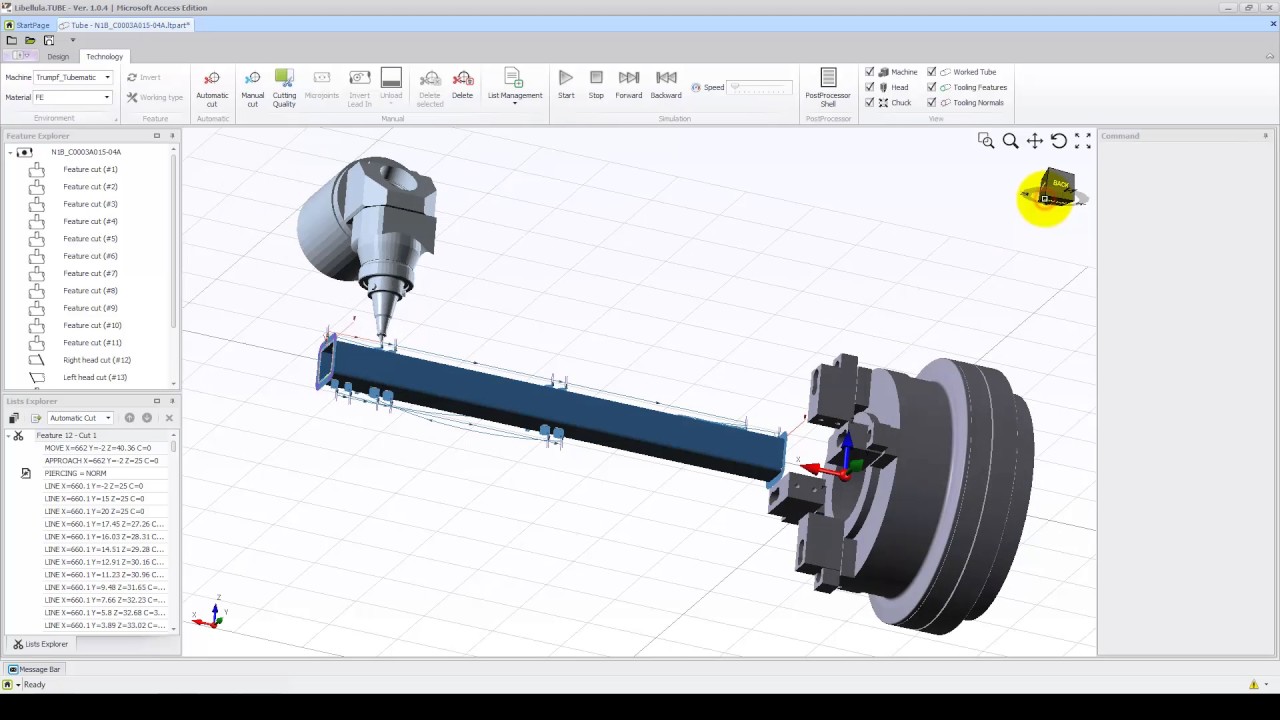Screen dimensions: 1280x720
Task: Toggle Head visibility checkbox
Action: (870, 87)
